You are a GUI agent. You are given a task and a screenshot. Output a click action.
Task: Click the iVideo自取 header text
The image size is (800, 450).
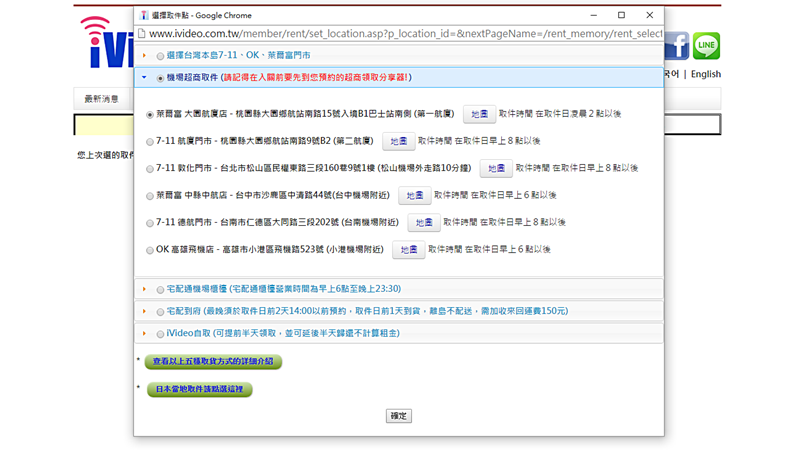point(283,333)
